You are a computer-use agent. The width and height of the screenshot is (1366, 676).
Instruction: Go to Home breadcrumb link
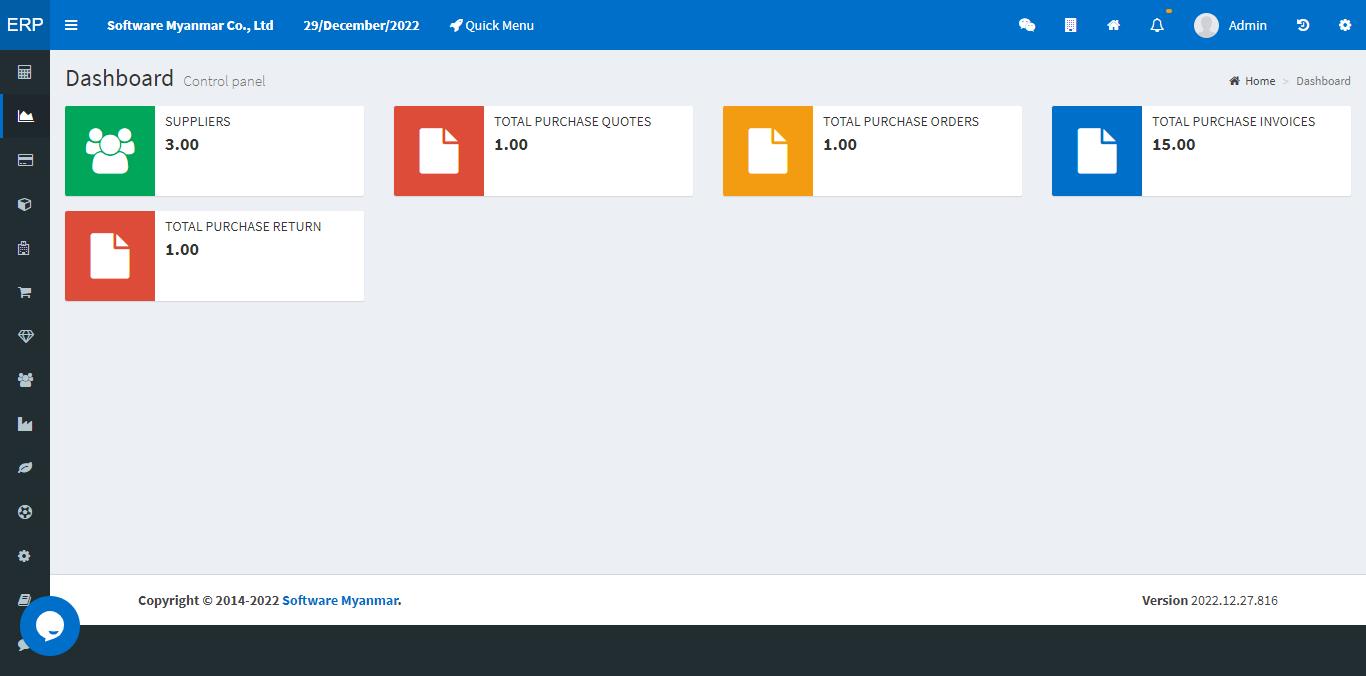1252,81
